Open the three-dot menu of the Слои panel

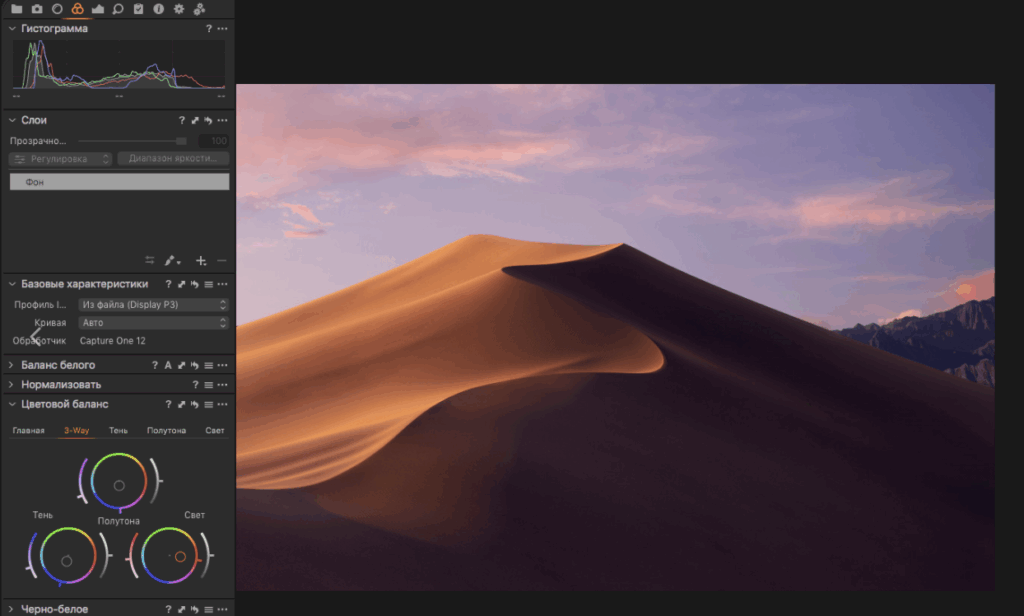tap(223, 120)
